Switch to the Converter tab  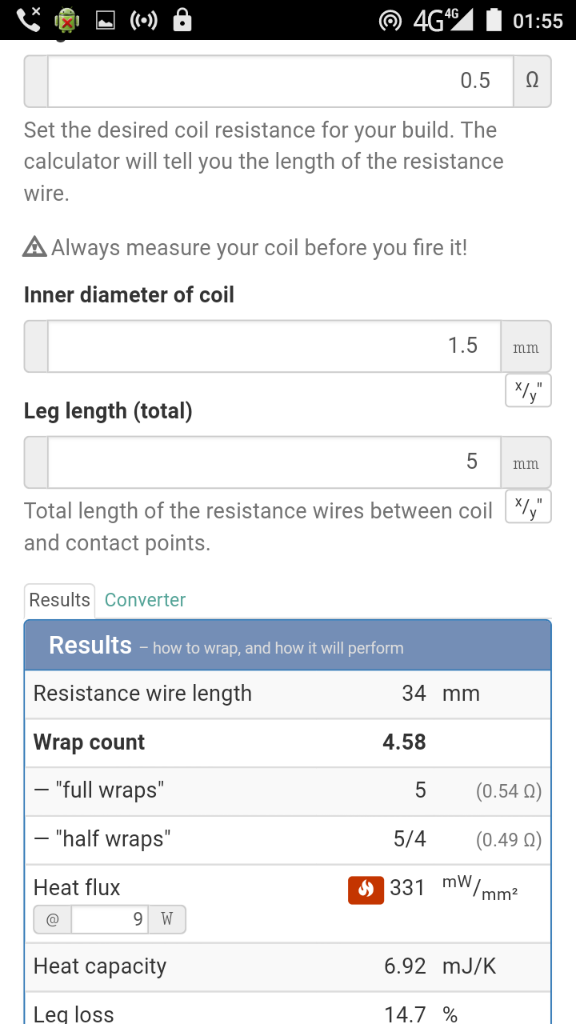tap(145, 600)
